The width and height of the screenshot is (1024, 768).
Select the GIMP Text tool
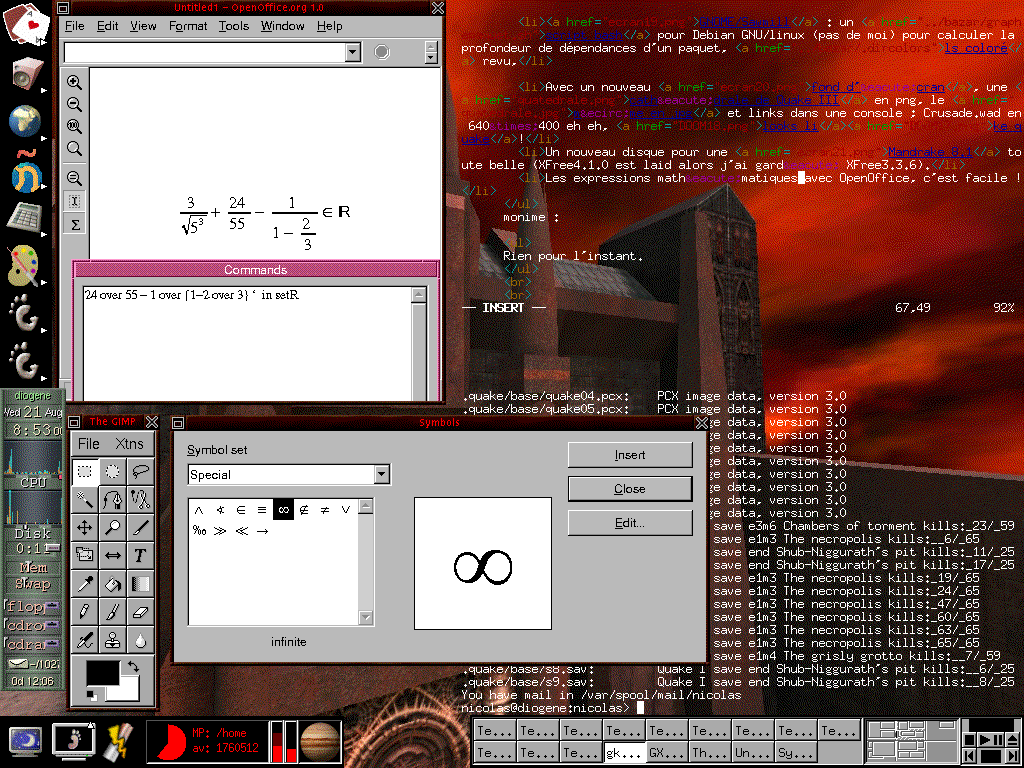[x=140, y=555]
